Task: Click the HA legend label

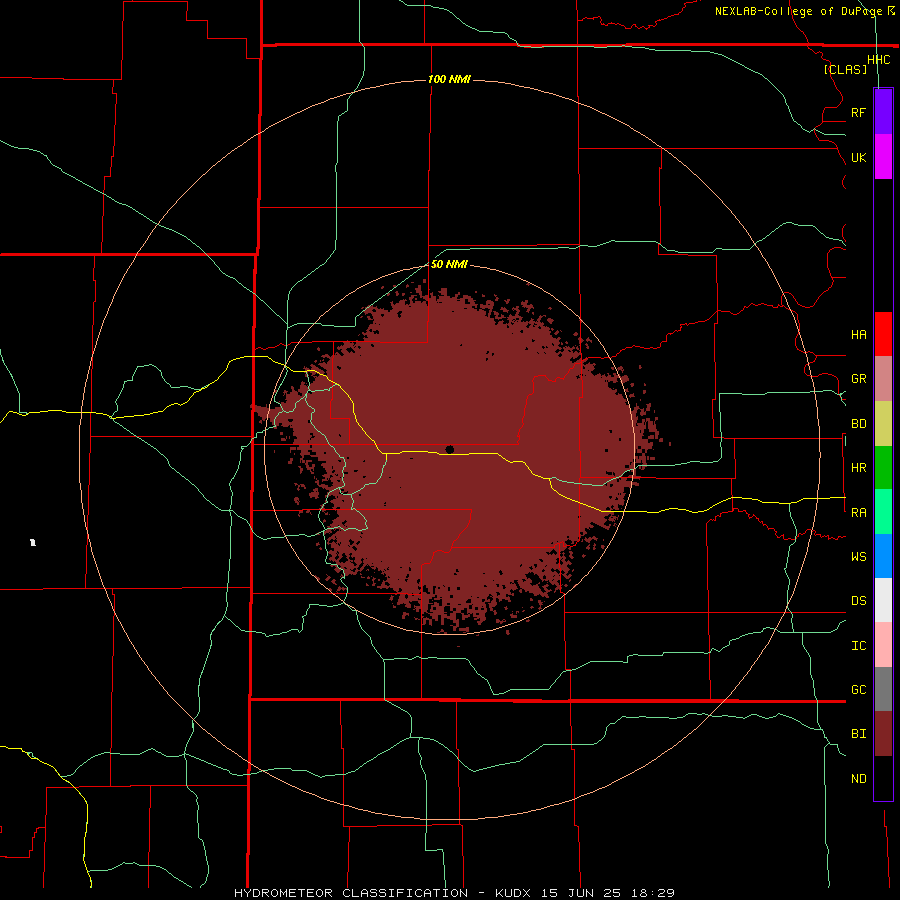Action: [x=858, y=335]
